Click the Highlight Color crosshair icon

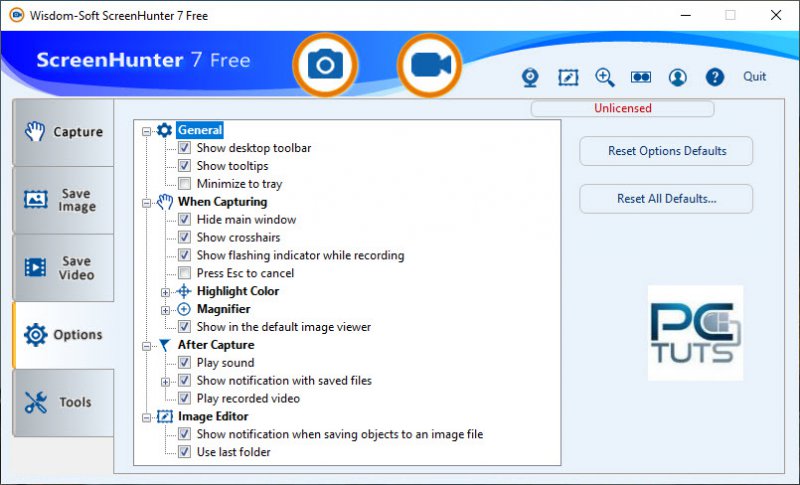point(184,291)
